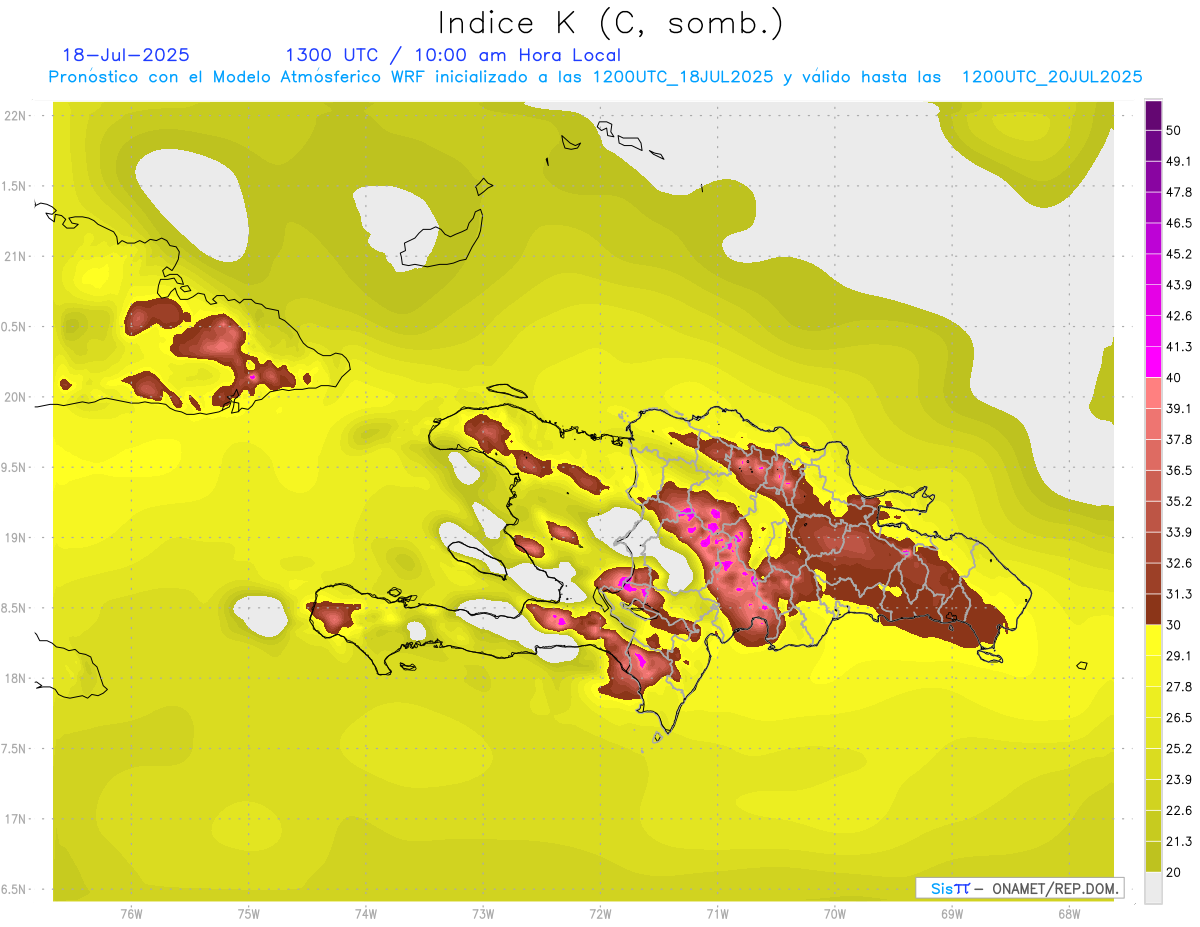Screen dimensions: 1200x927
Task: Click the "76W" longitude label
Action: [131, 914]
